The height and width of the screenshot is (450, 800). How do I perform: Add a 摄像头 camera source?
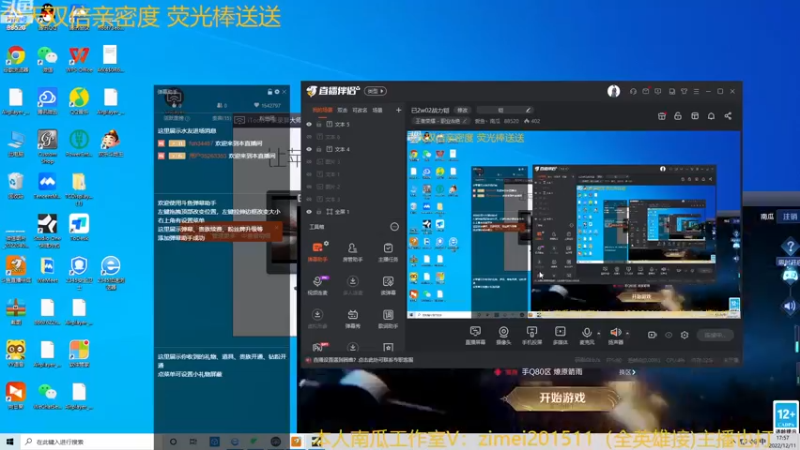coord(504,335)
